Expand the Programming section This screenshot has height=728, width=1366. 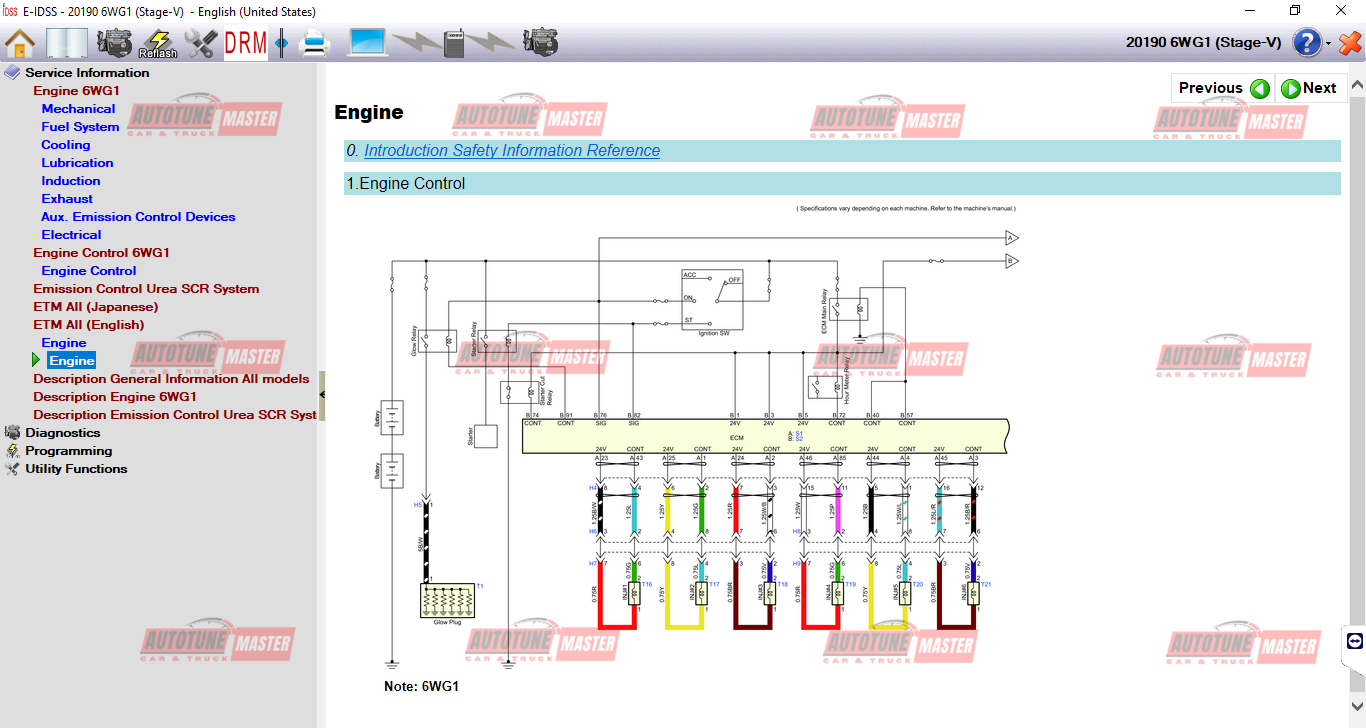coord(68,451)
